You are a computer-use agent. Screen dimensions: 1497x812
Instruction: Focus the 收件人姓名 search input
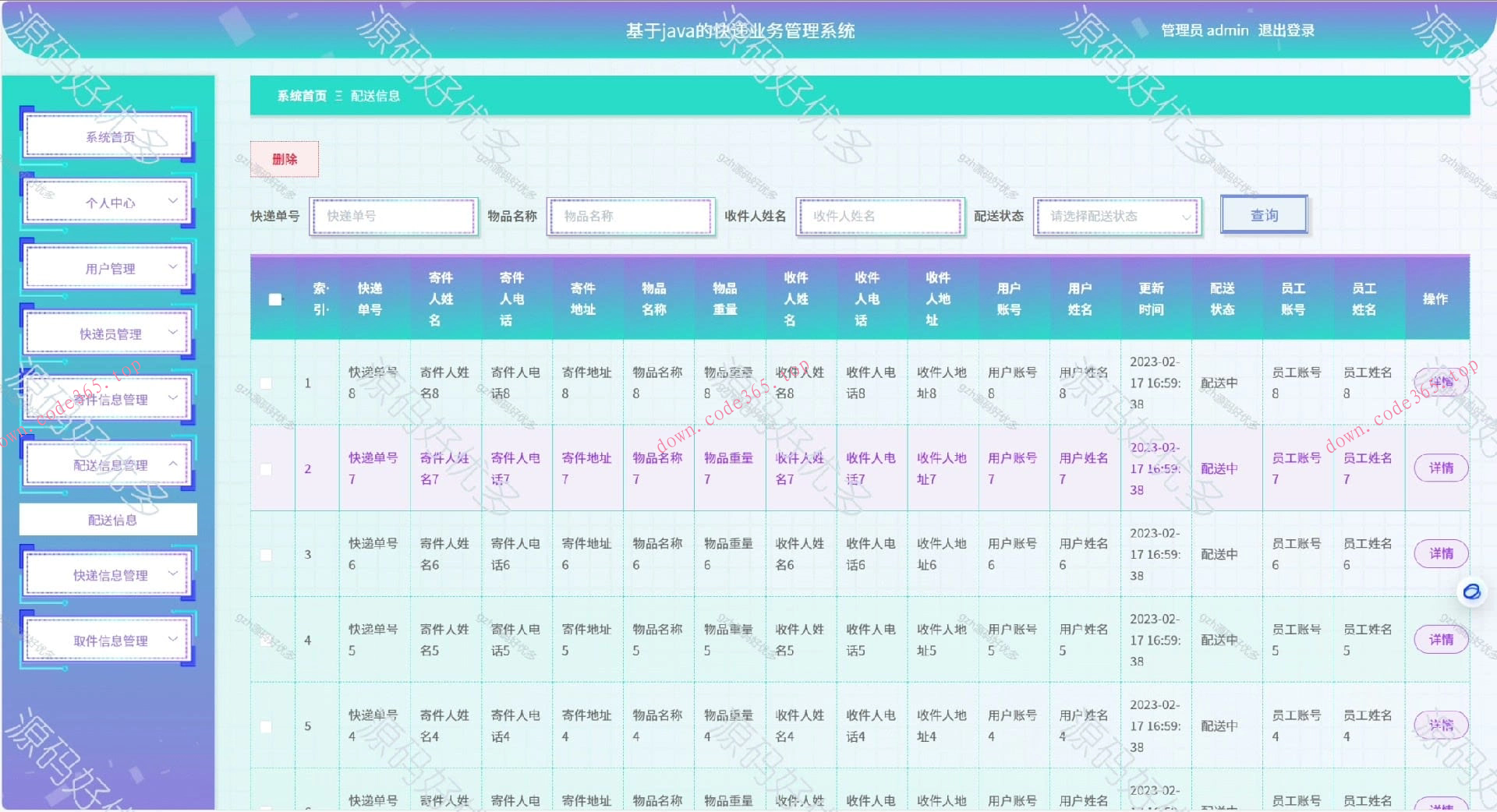pos(880,216)
